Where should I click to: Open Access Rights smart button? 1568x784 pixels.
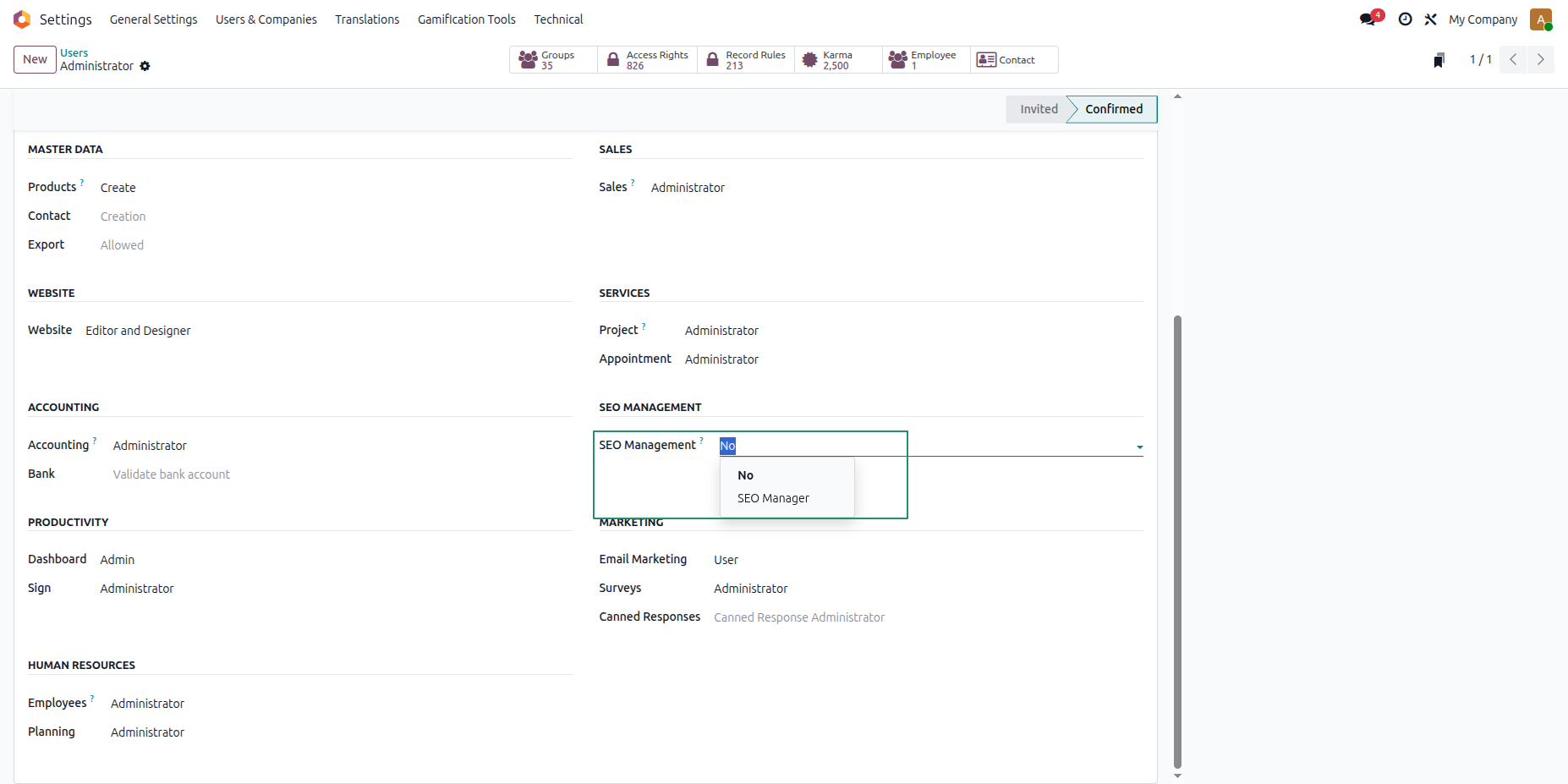pyautogui.click(x=648, y=60)
